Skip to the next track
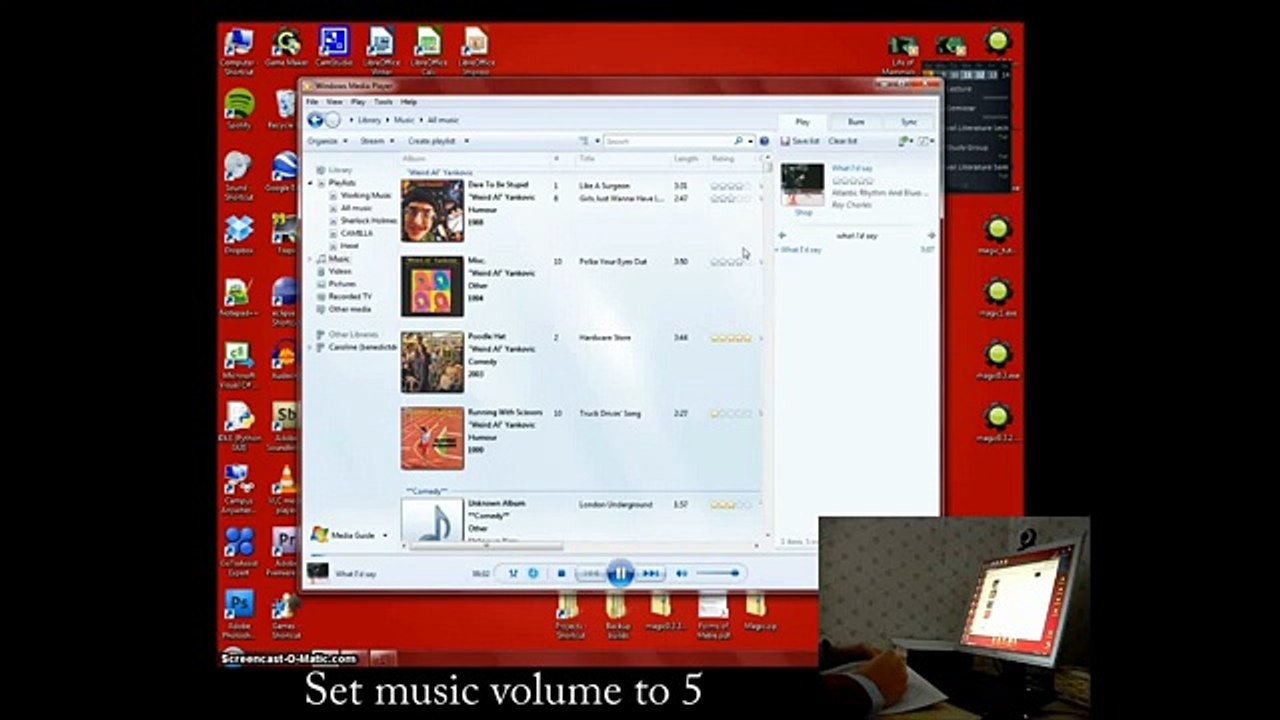The width and height of the screenshot is (1280, 720). pos(650,573)
